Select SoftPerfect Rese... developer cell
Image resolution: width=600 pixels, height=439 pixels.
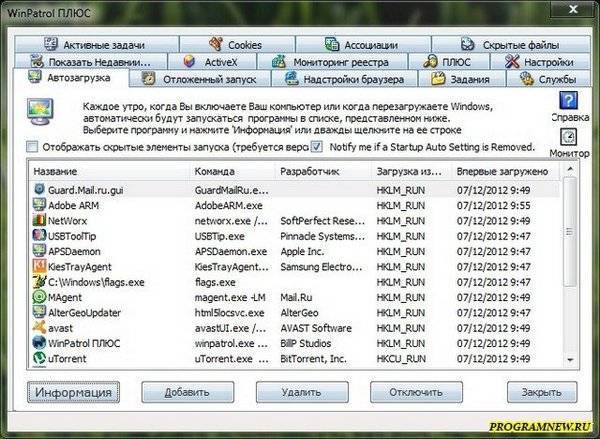pyautogui.click(x=323, y=221)
